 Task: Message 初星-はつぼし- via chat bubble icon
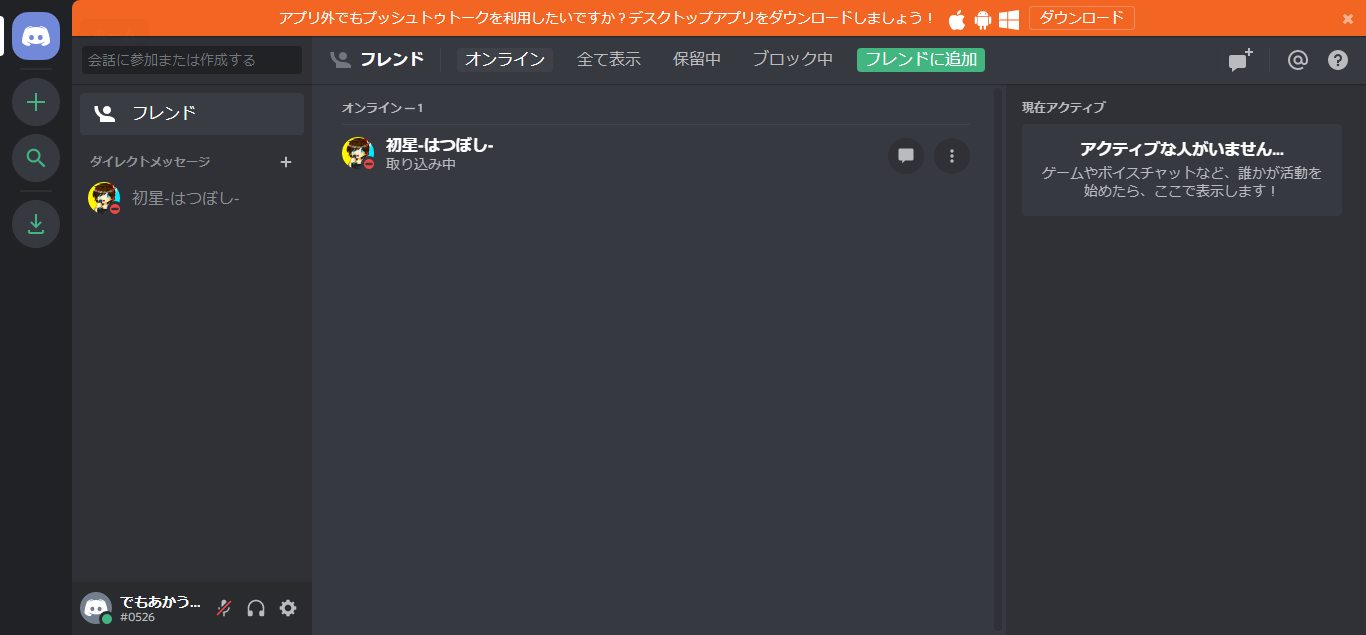tap(906, 156)
